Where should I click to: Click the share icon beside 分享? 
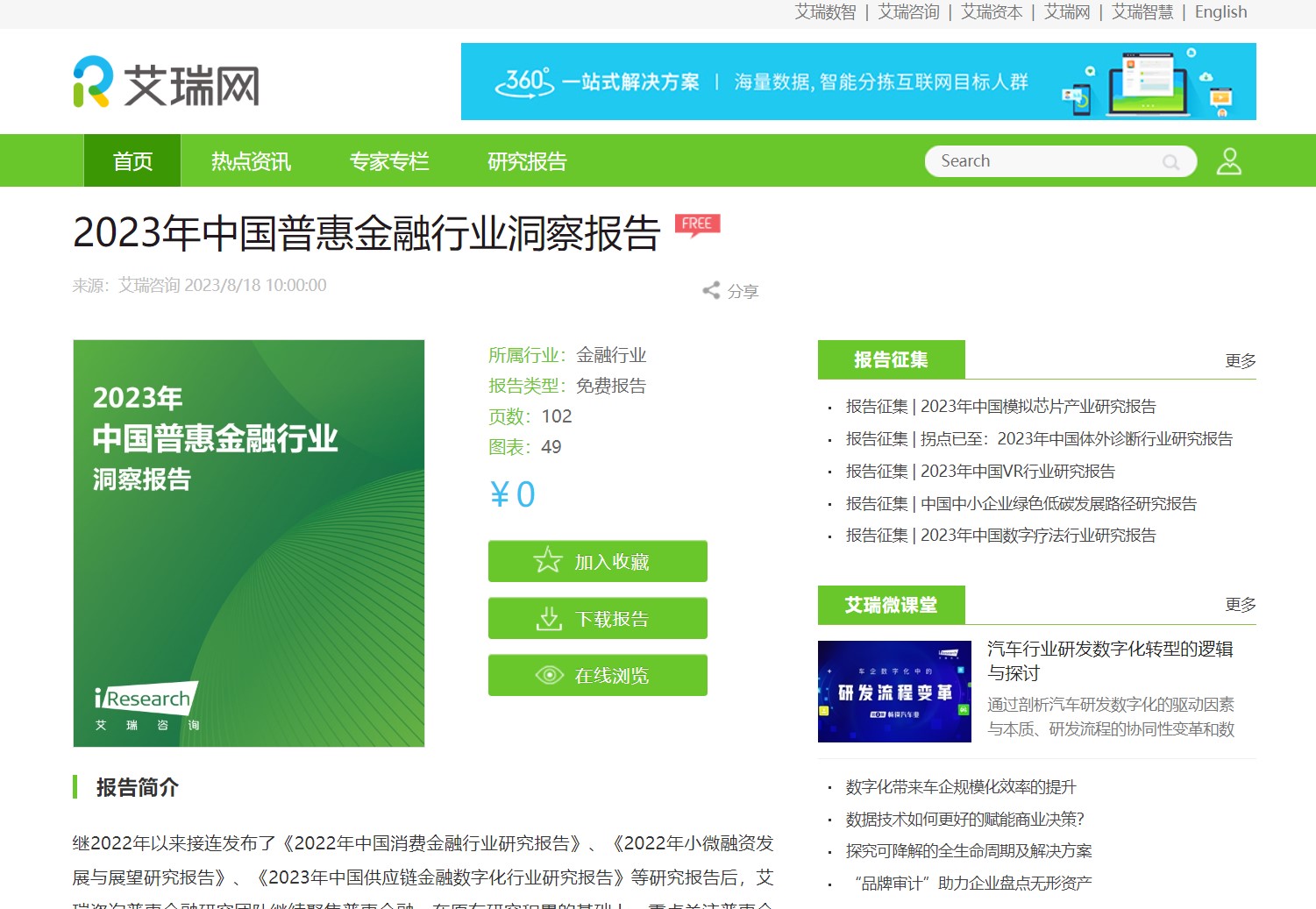tap(711, 290)
